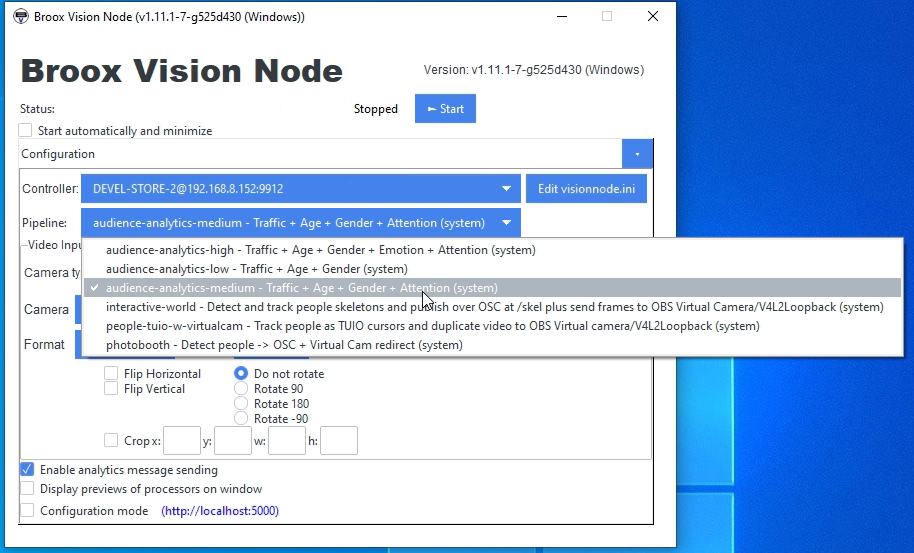Screen dimensions: 914x553
Task: Click the Stopped status text
Action: pyautogui.click(x=376, y=109)
